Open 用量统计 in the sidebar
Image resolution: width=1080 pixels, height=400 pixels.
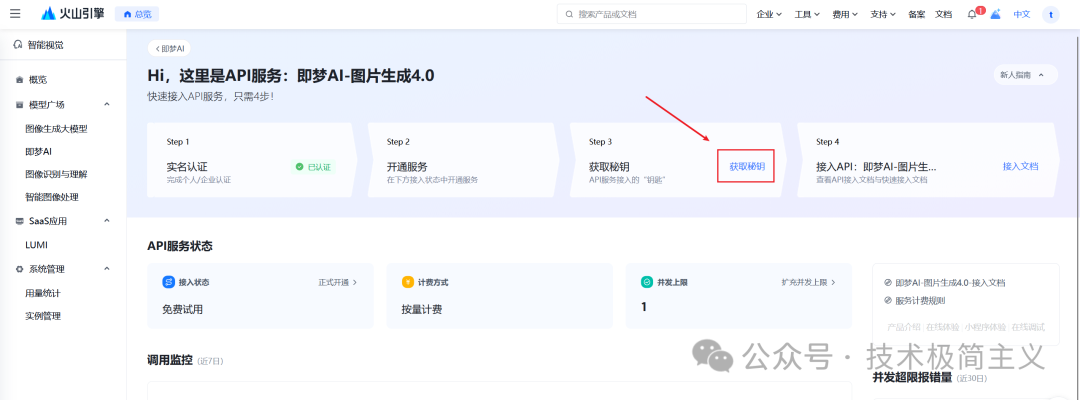(43, 293)
